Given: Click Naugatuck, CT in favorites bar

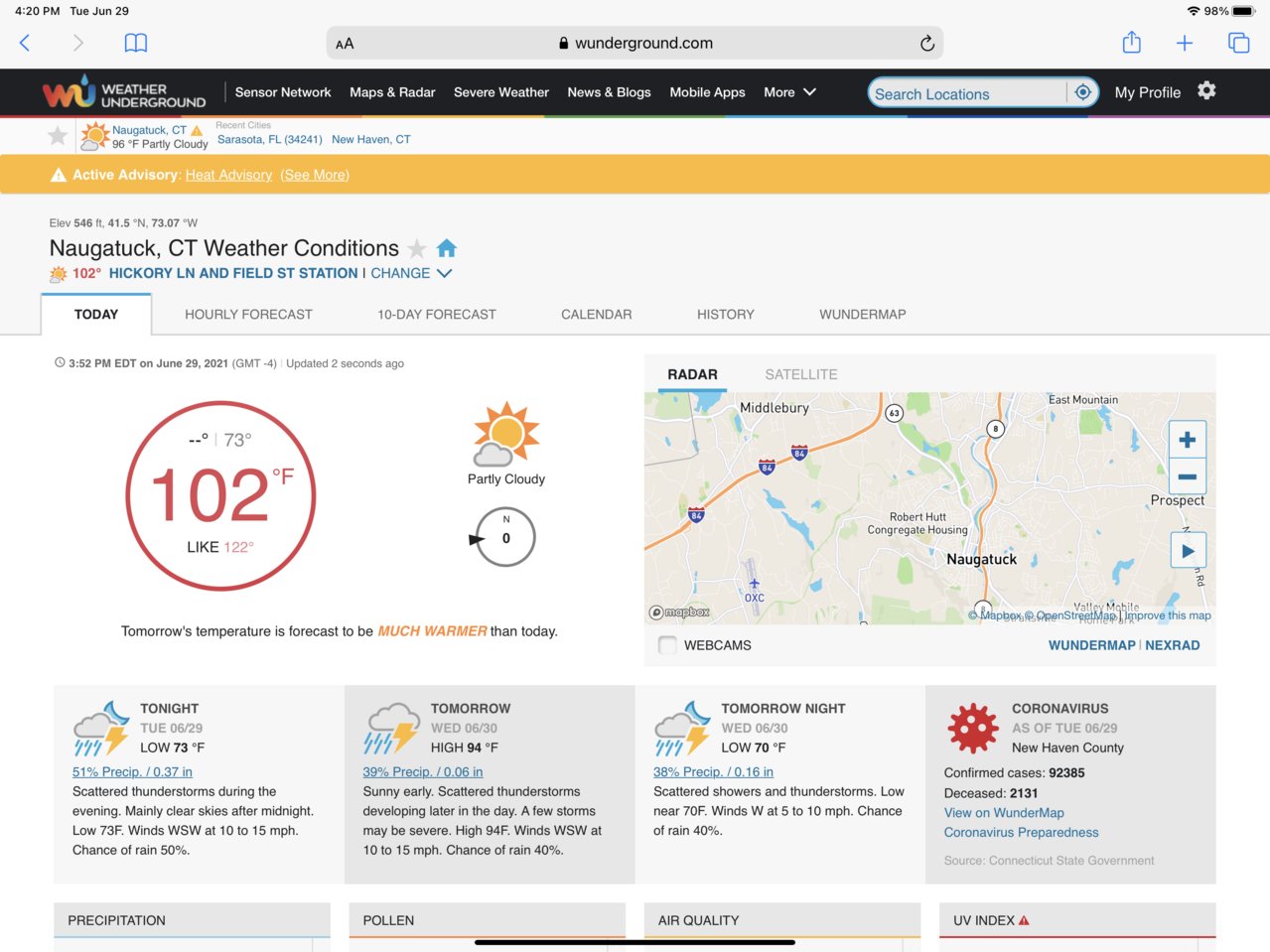Looking at the screenshot, I should point(149,130).
